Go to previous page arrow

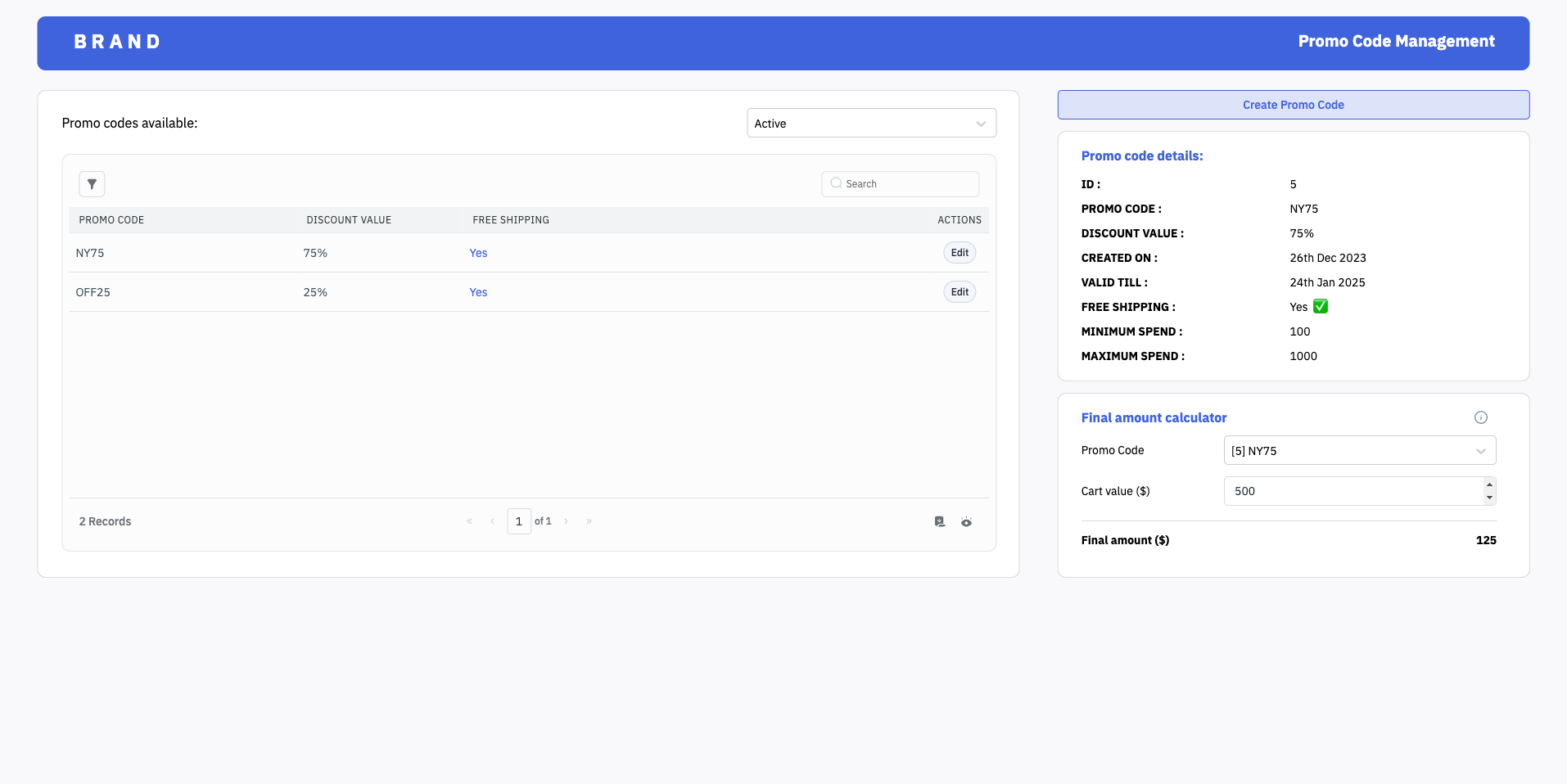[x=492, y=521]
